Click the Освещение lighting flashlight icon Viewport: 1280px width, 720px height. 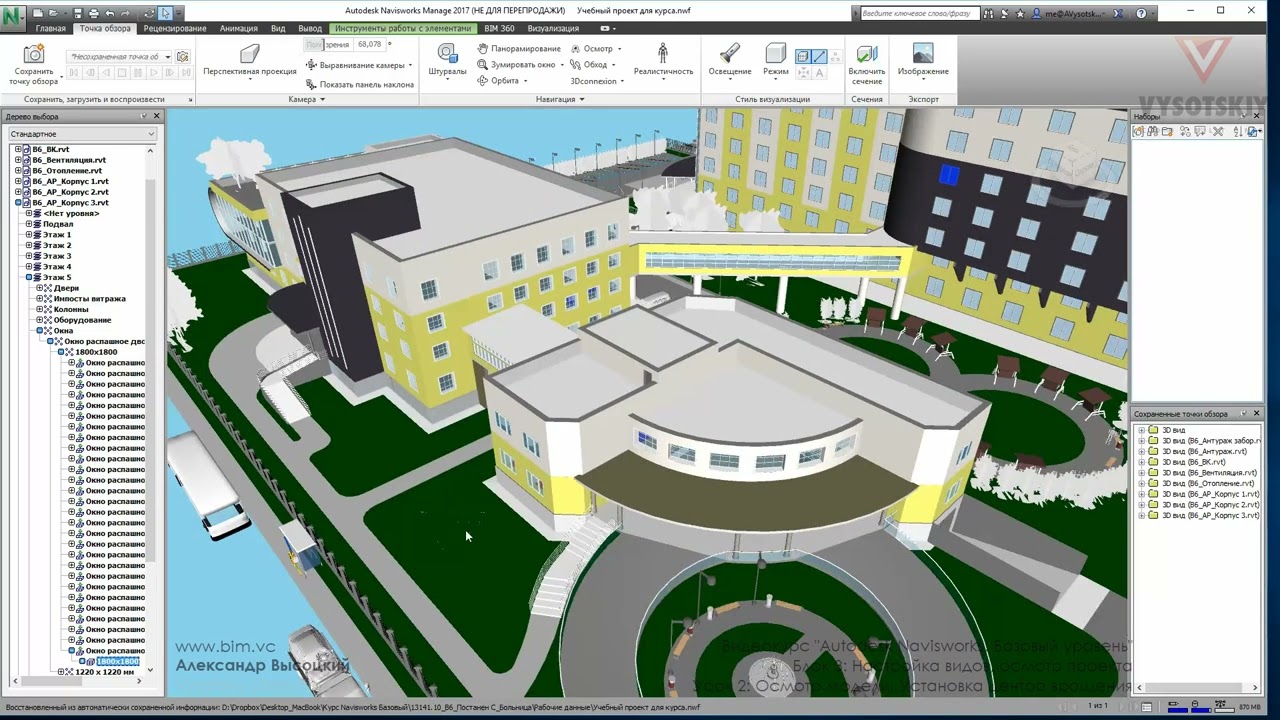pos(730,54)
